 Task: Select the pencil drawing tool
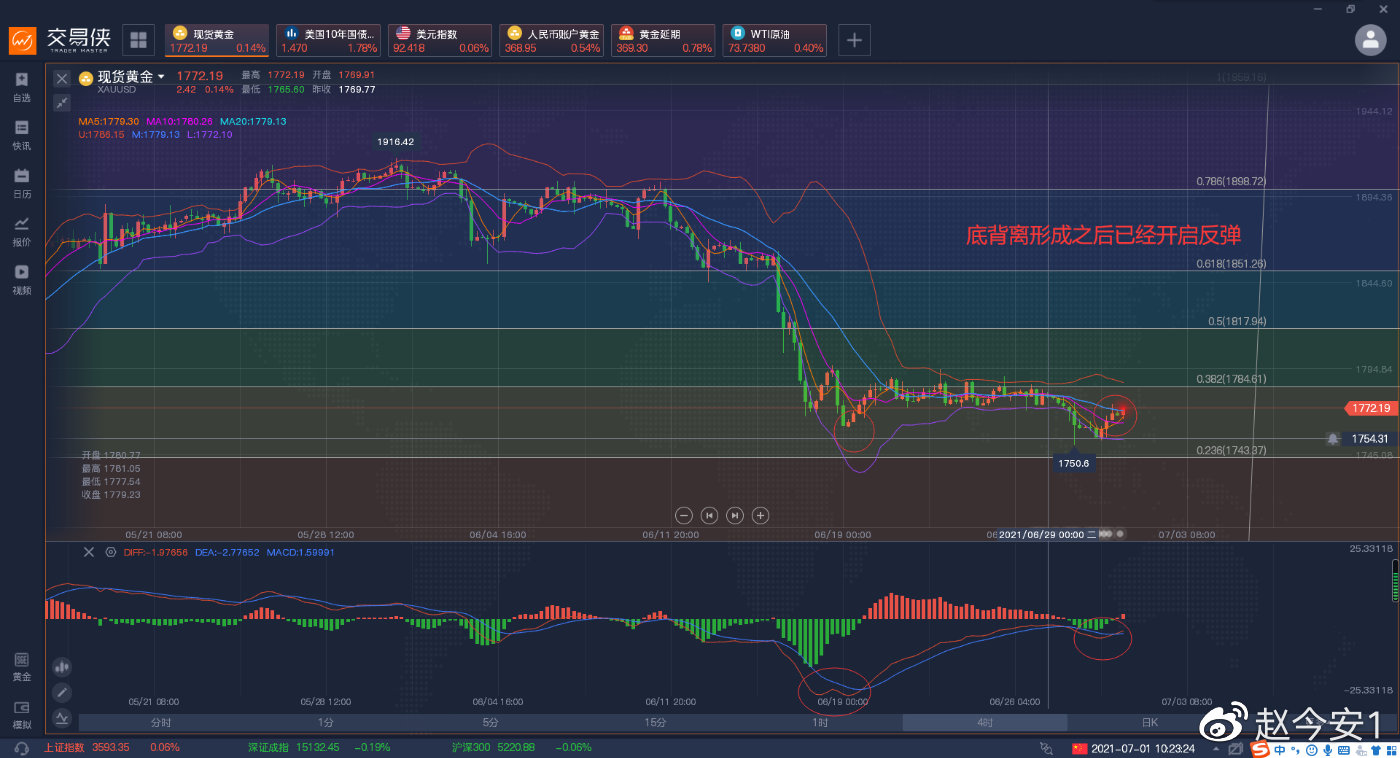click(62, 692)
